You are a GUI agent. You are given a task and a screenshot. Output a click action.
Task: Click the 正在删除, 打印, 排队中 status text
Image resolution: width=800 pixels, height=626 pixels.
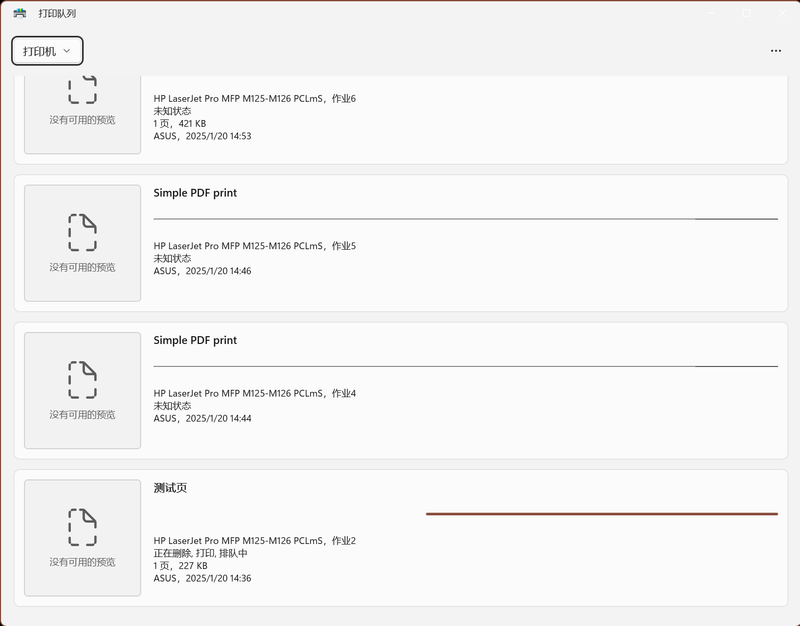point(200,553)
